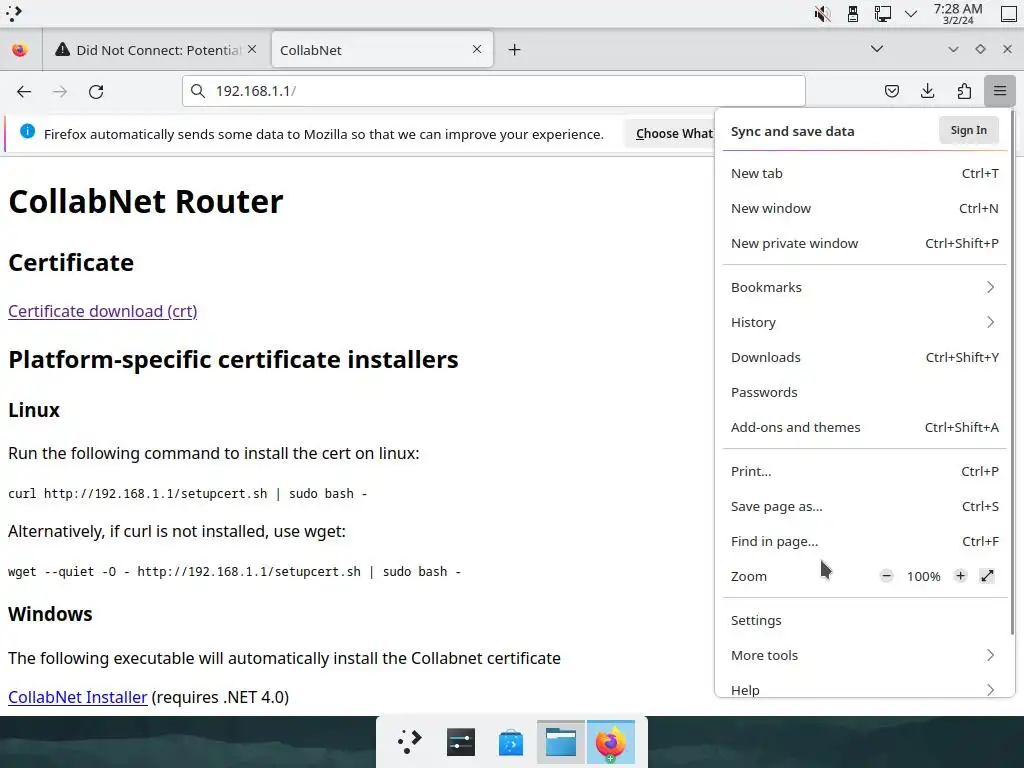Click the search magnifier in the address bar

click(x=198, y=91)
